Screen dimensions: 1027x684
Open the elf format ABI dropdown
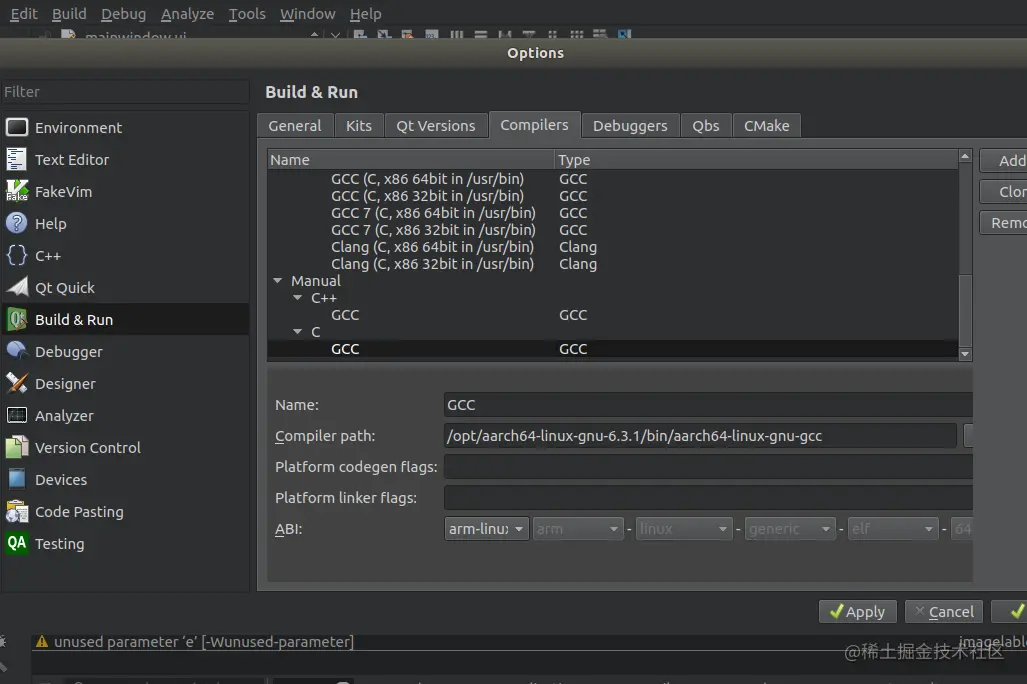pos(893,529)
